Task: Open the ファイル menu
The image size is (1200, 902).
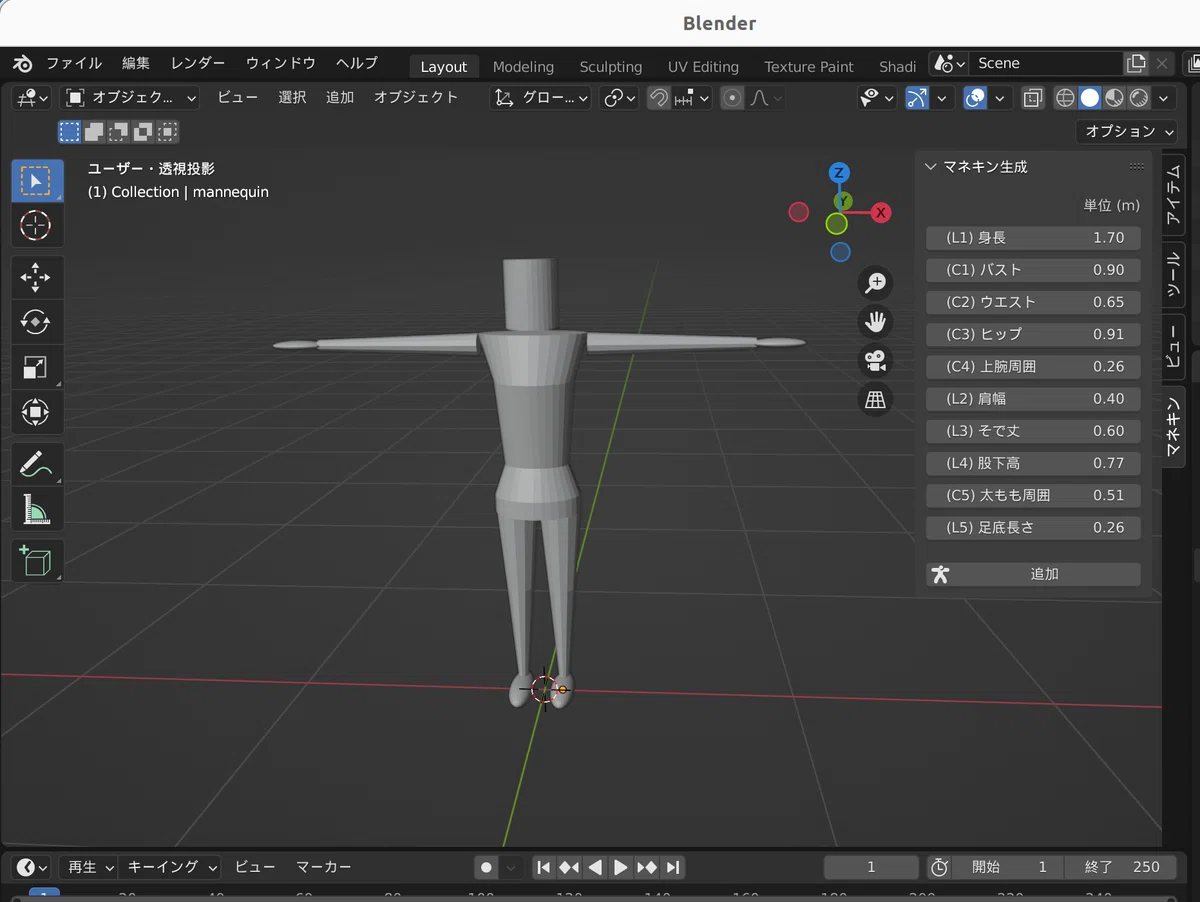Action: pos(74,63)
